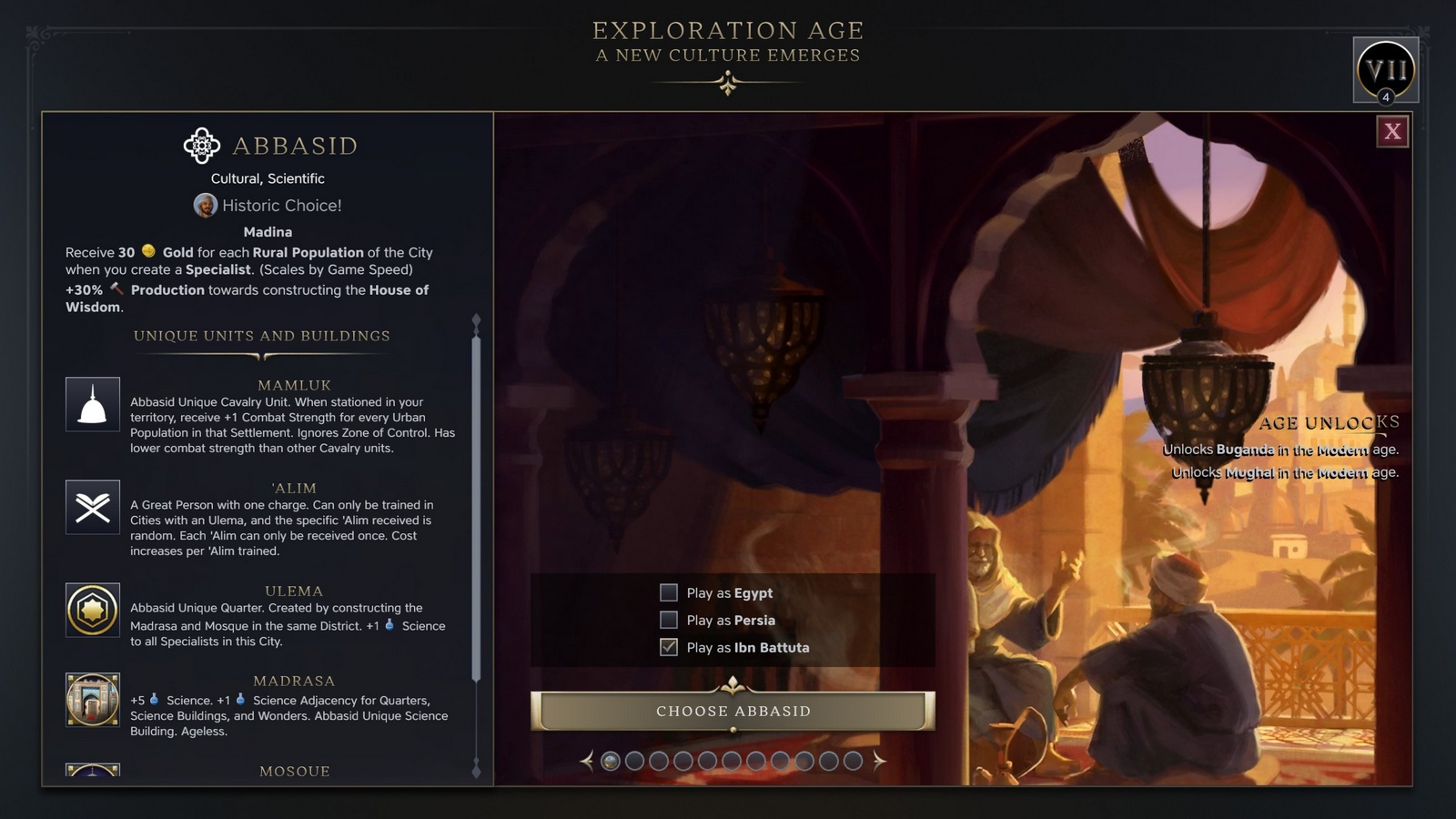
Task: Select the last civilization page dot
Action: (x=853, y=761)
